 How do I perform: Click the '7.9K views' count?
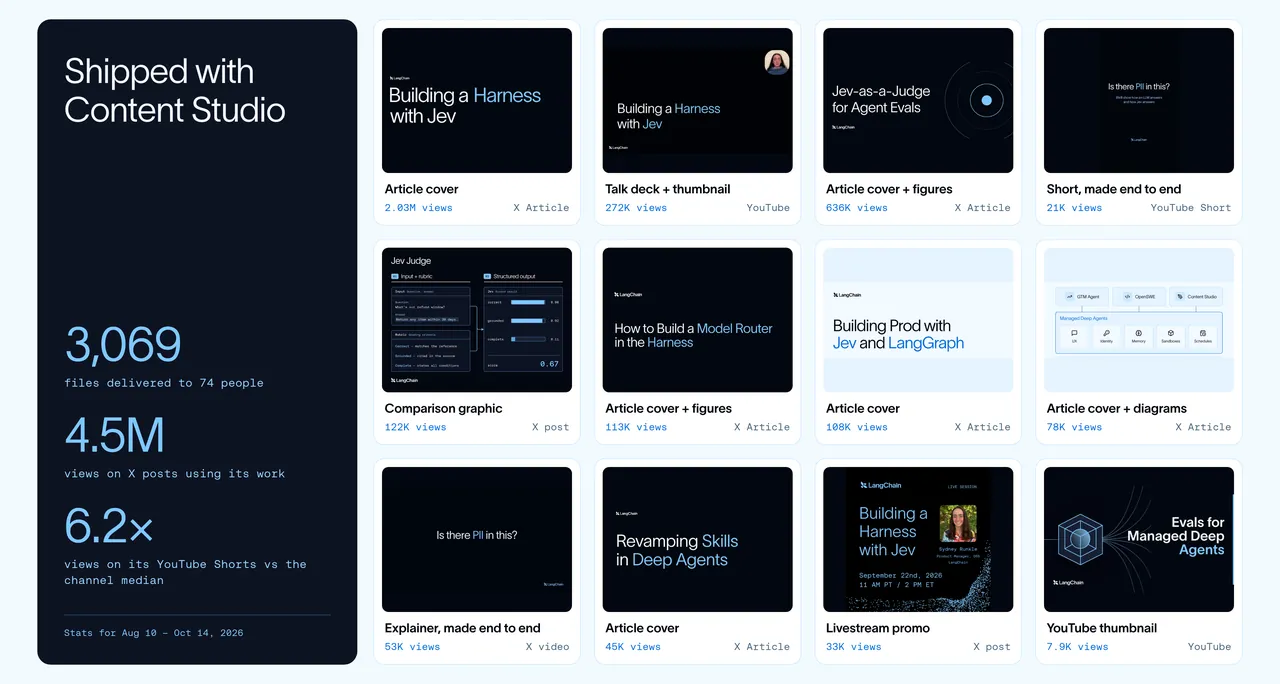pyautogui.click(x=1078, y=647)
